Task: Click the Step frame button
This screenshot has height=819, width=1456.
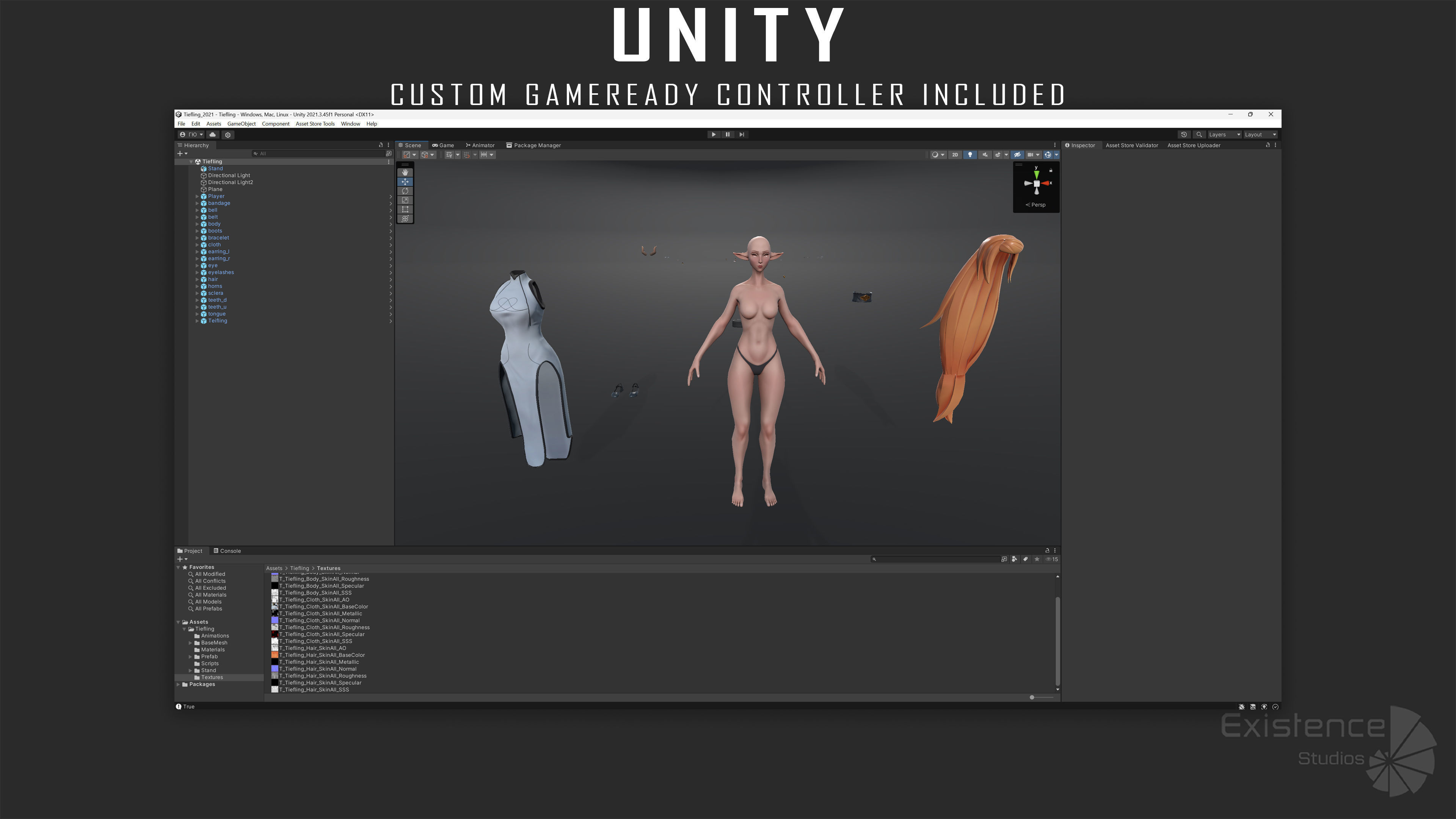Action: pyautogui.click(x=742, y=135)
